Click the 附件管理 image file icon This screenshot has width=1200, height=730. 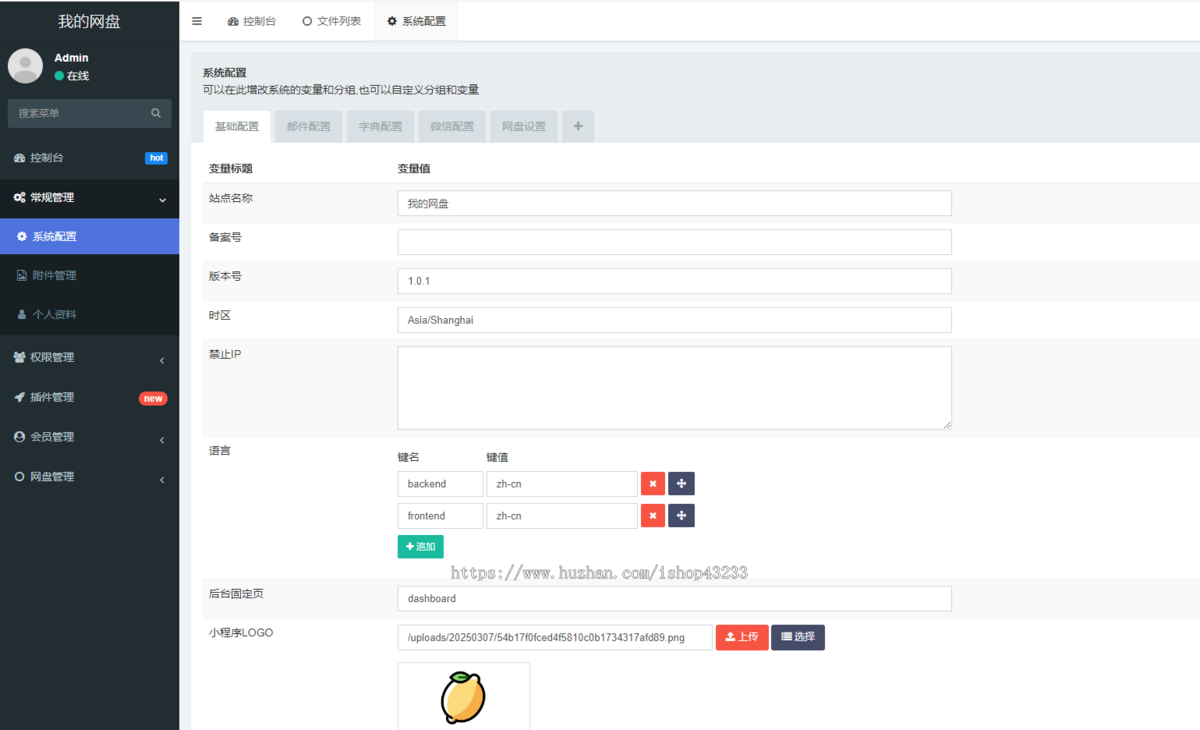[x=22, y=275]
